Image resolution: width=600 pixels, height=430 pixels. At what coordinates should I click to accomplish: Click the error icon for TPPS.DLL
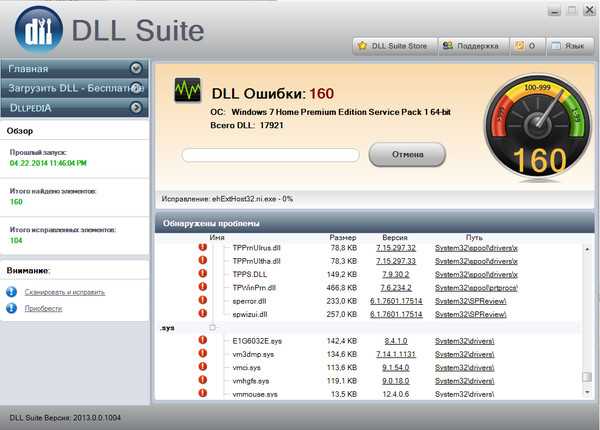tap(203, 273)
